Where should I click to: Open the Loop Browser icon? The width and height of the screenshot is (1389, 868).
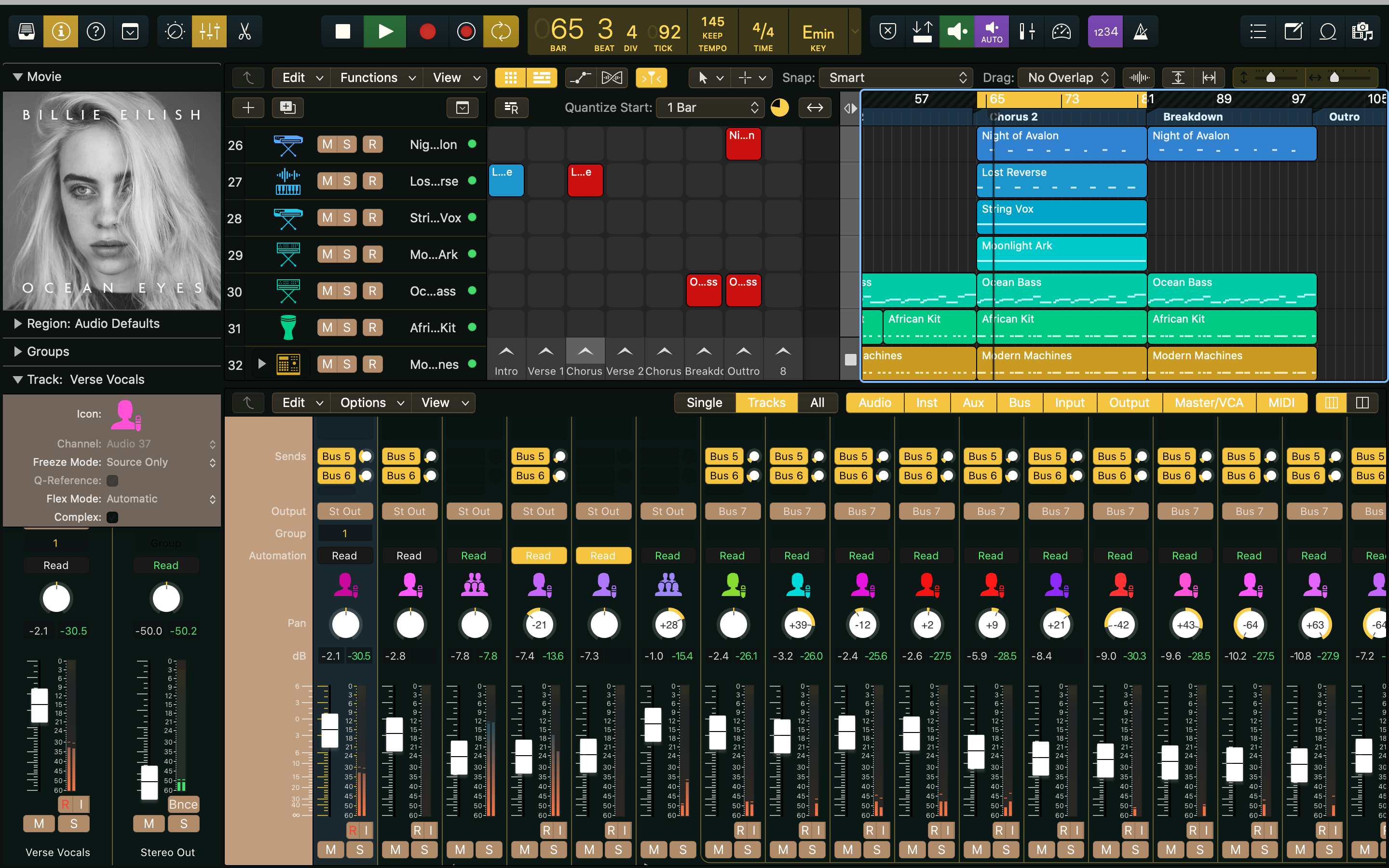point(1328,31)
